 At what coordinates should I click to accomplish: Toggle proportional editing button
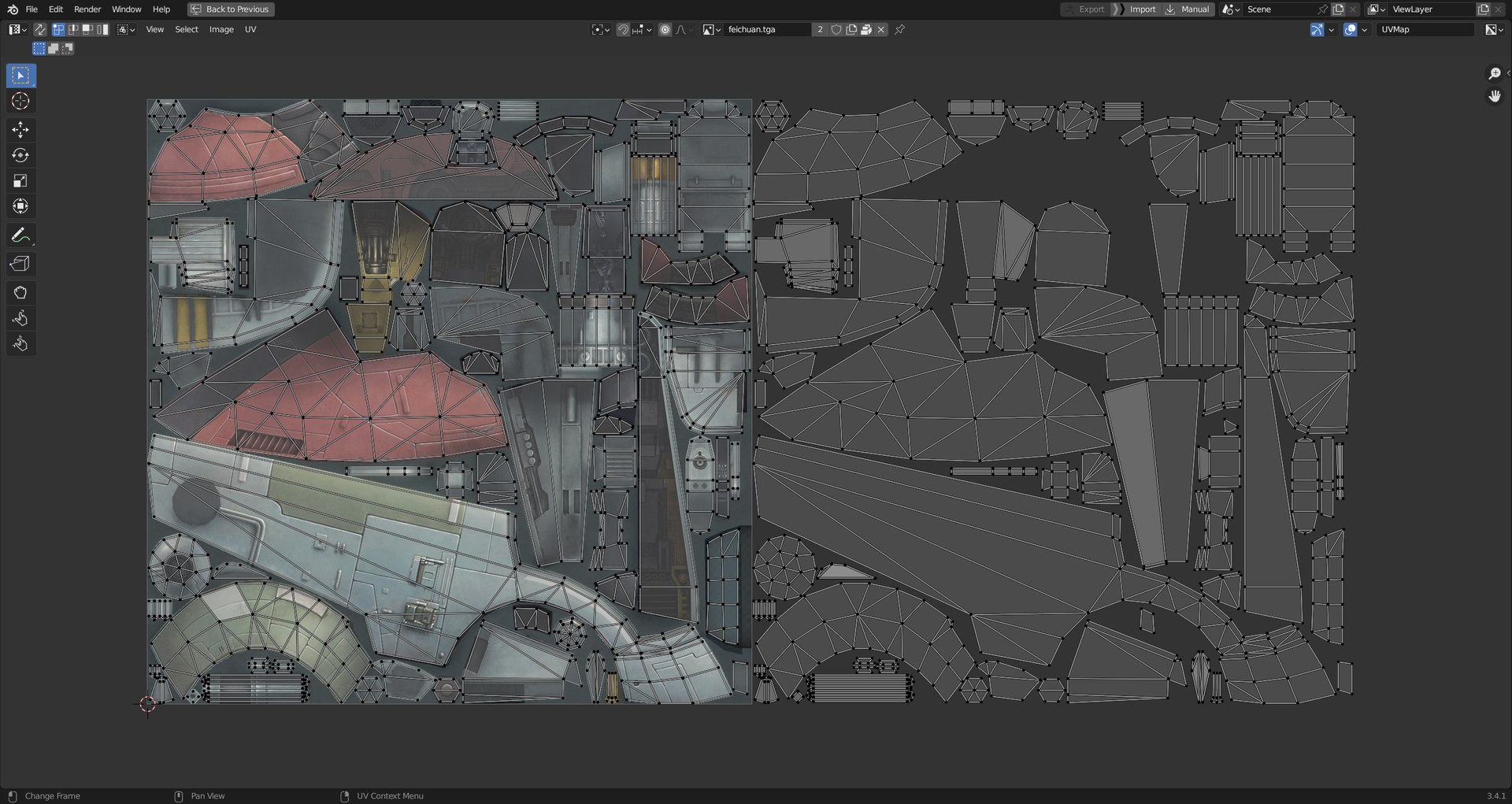click(x=665, y=29)
